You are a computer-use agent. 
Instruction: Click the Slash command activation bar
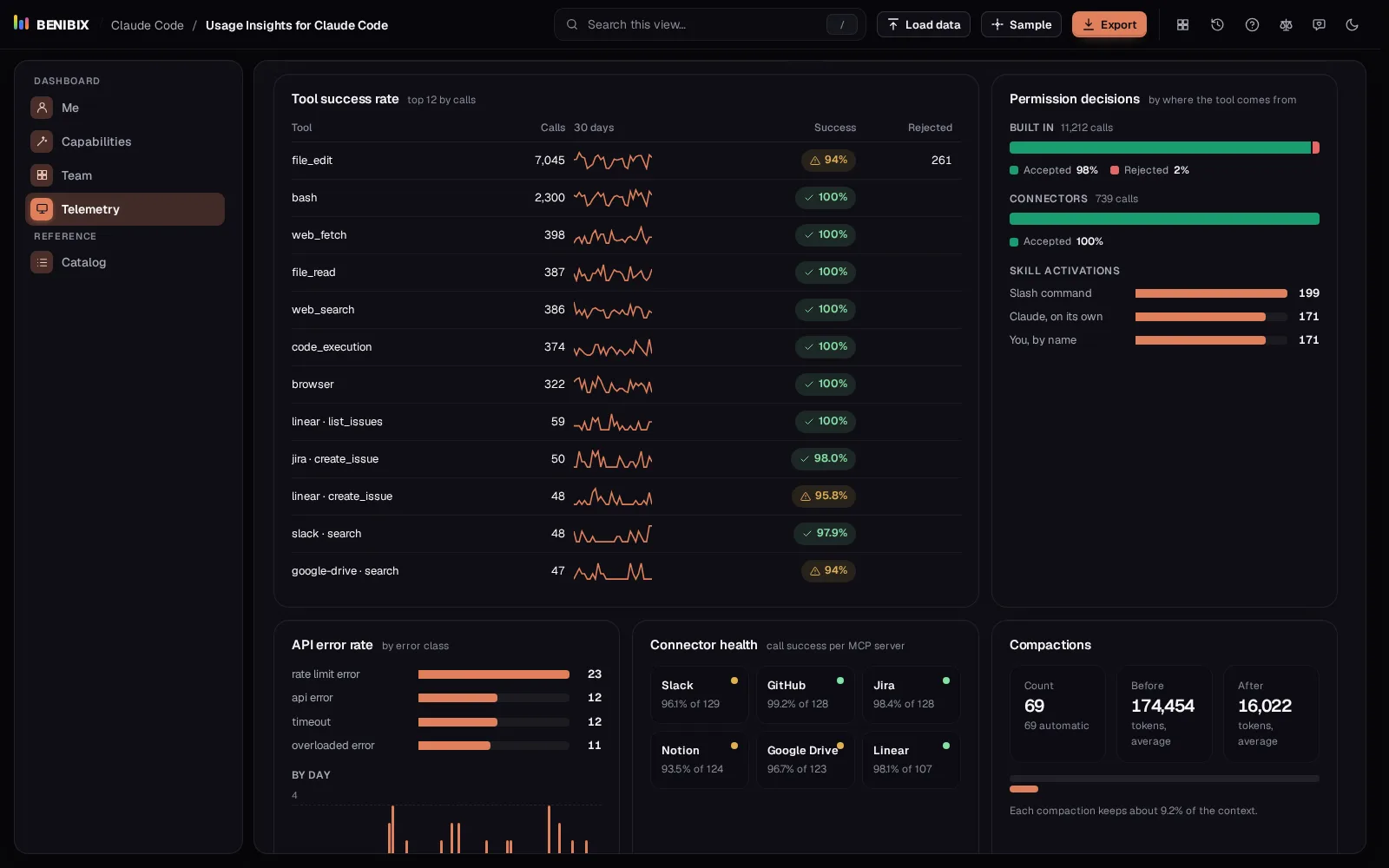(1211, 293)
